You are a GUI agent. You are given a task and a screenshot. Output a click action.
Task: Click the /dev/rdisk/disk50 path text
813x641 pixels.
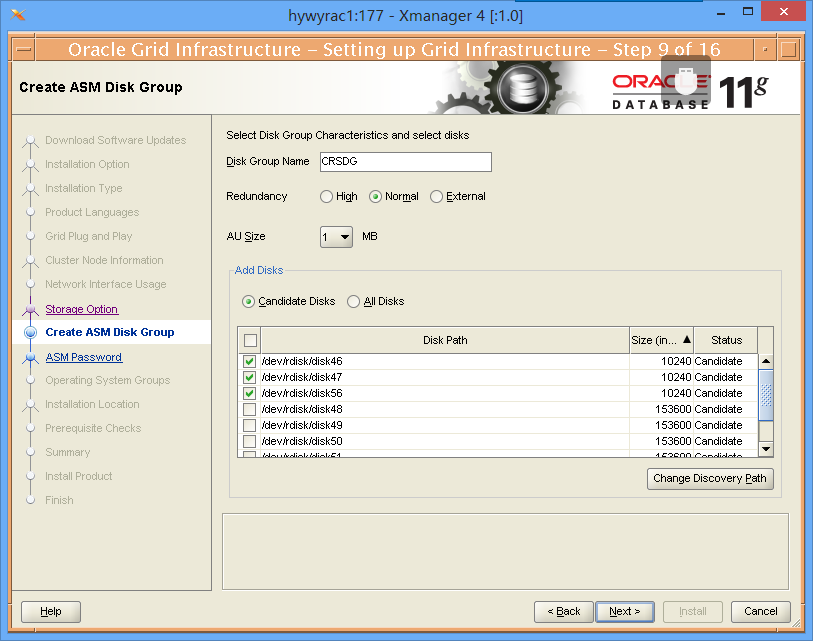pos(302,441)
